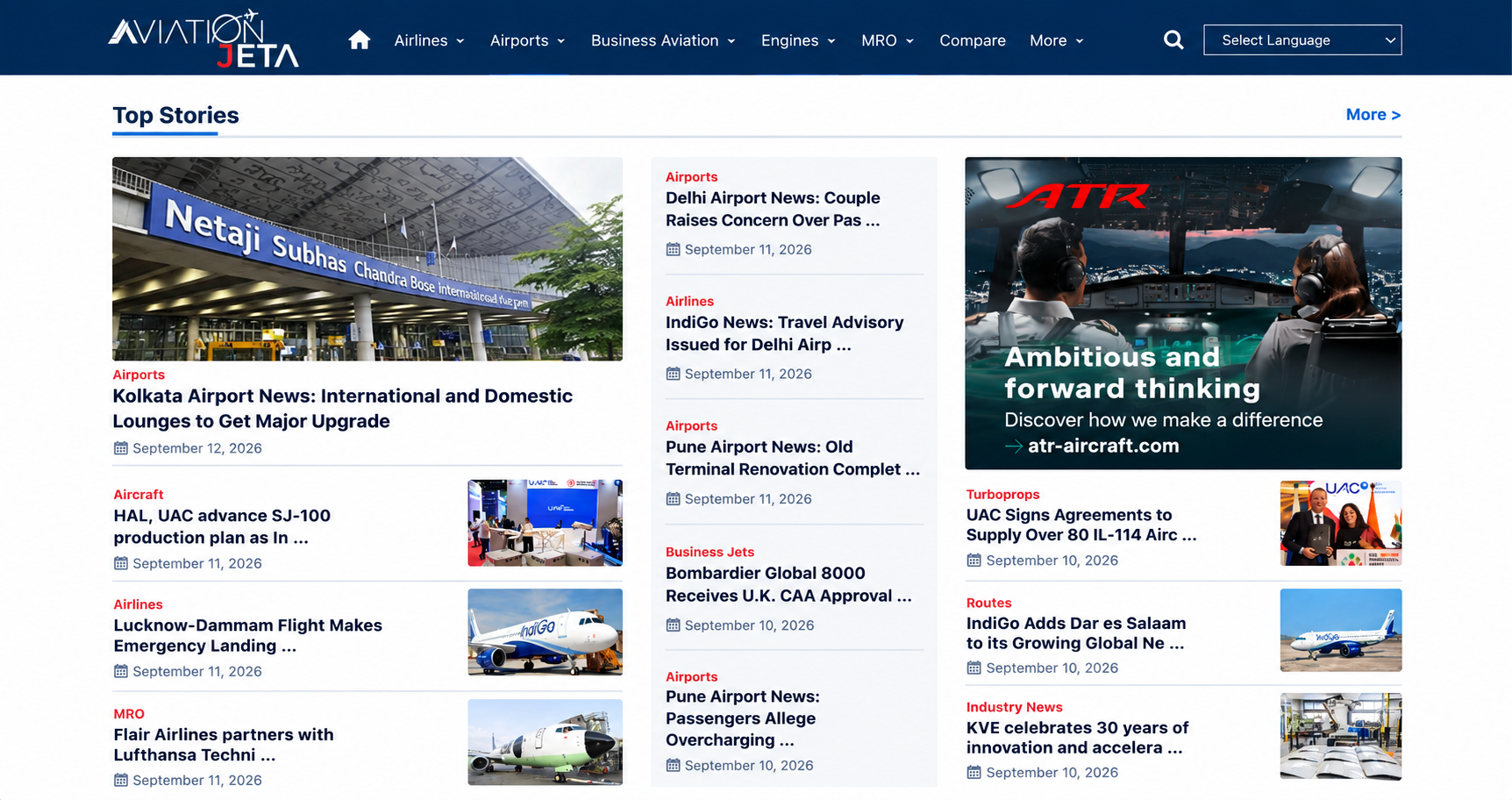Read IndiGo Adds Dar es Salaam story
1512x800 pixels.
pyautogui.click(x=1076, y=632)
